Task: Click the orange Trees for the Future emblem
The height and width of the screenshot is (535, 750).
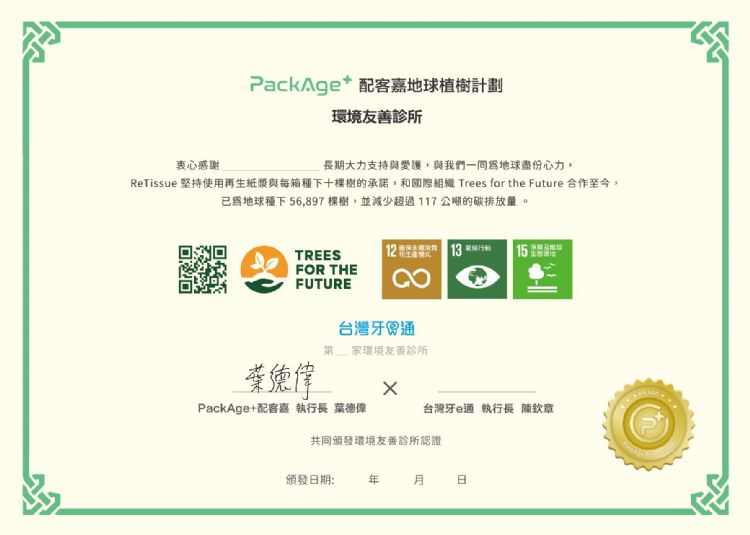Action: [264, 269]
